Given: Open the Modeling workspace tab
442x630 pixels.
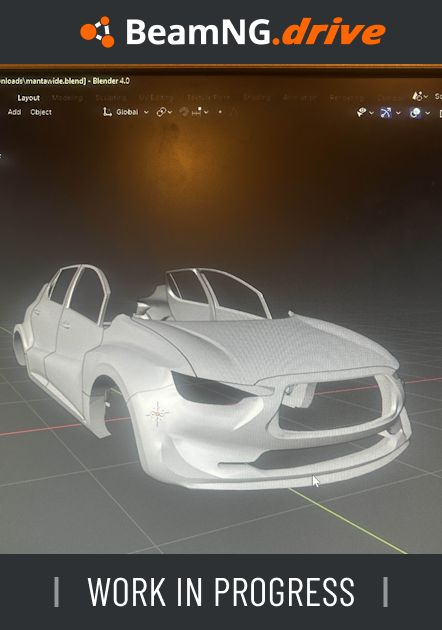Looking at the screenshot, I should click(67, 98).
